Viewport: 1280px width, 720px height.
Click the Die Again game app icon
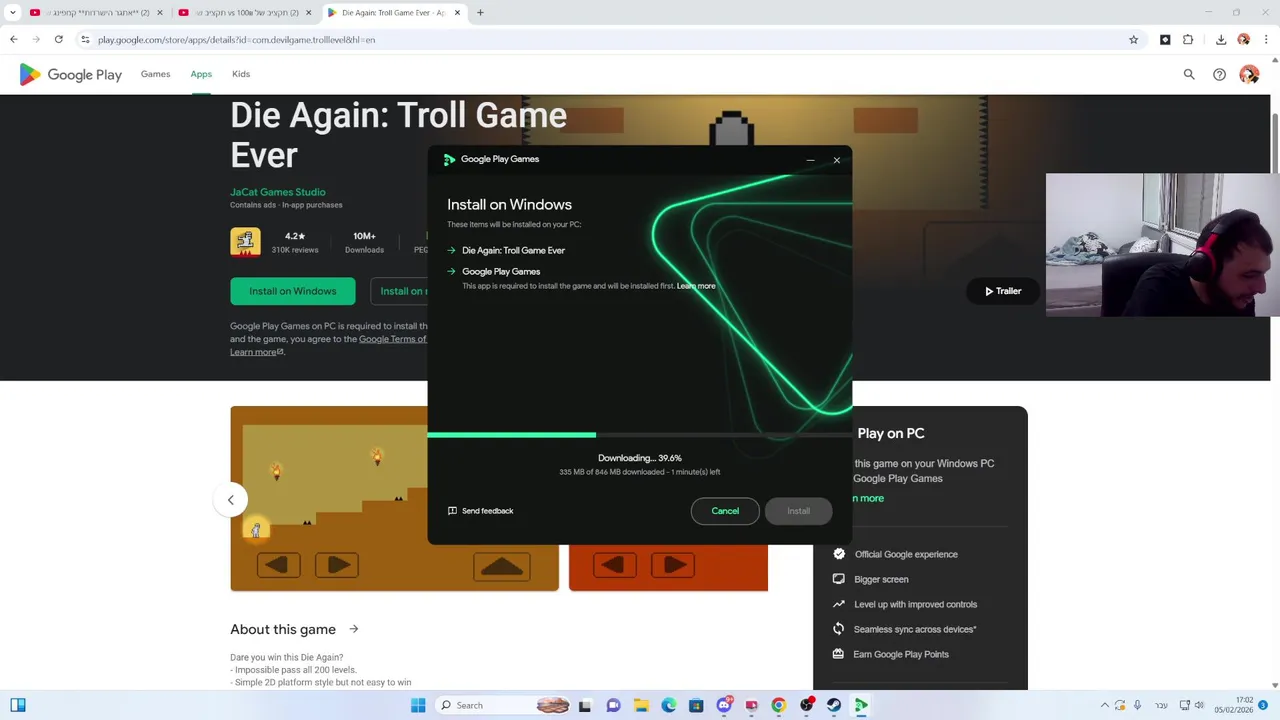click(x=245, y=242)
